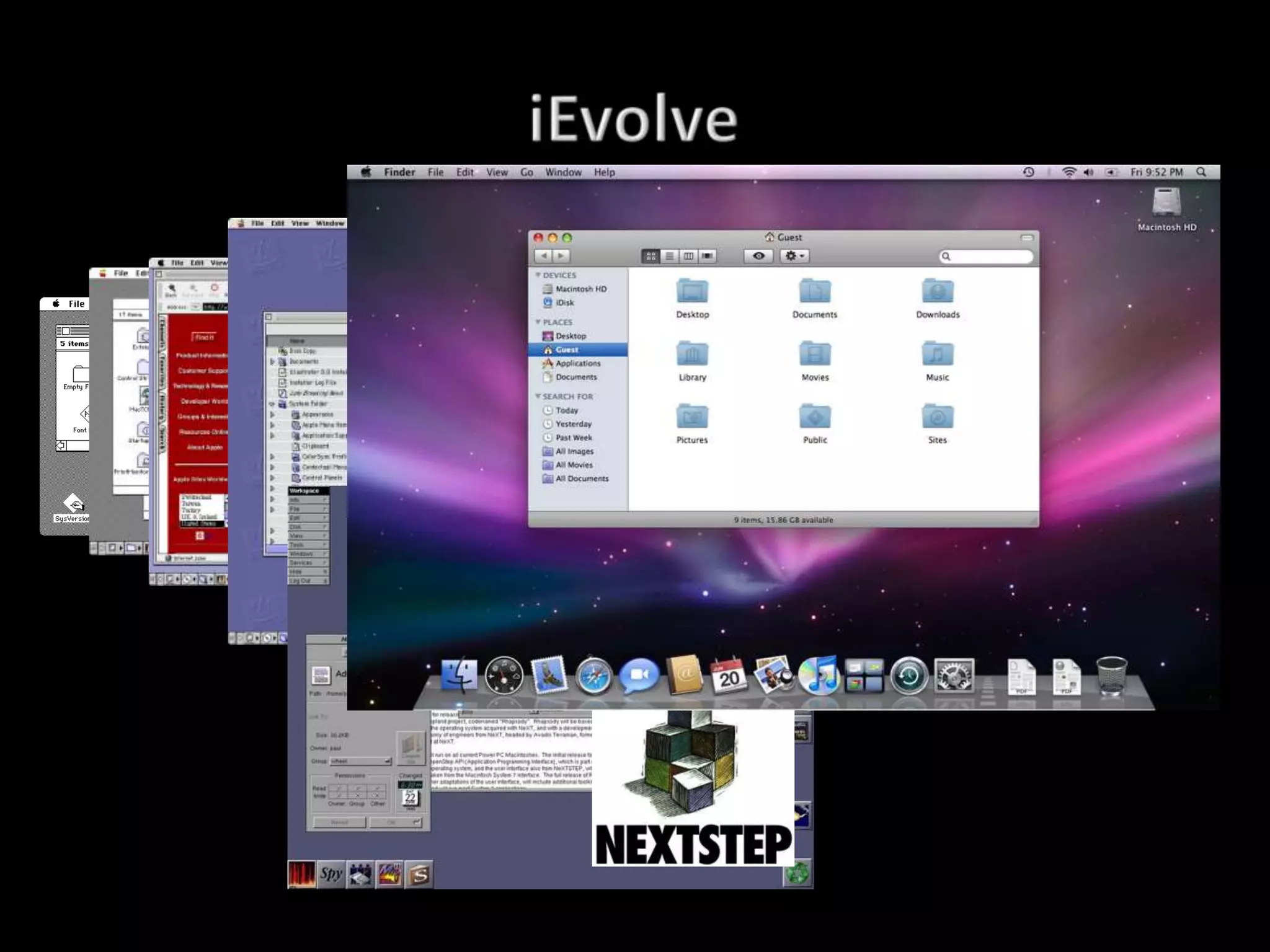This screenshot has width=1270, height=952.
Task: Select Desktop in PLACES sidebar
Action: click(578, 336)
